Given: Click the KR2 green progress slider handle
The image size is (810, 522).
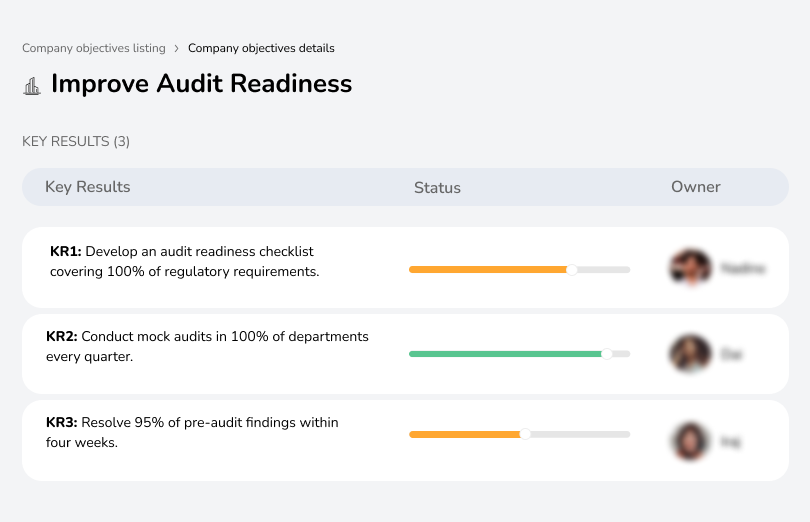Looking at the screenshot, I should tap(607, 354).
